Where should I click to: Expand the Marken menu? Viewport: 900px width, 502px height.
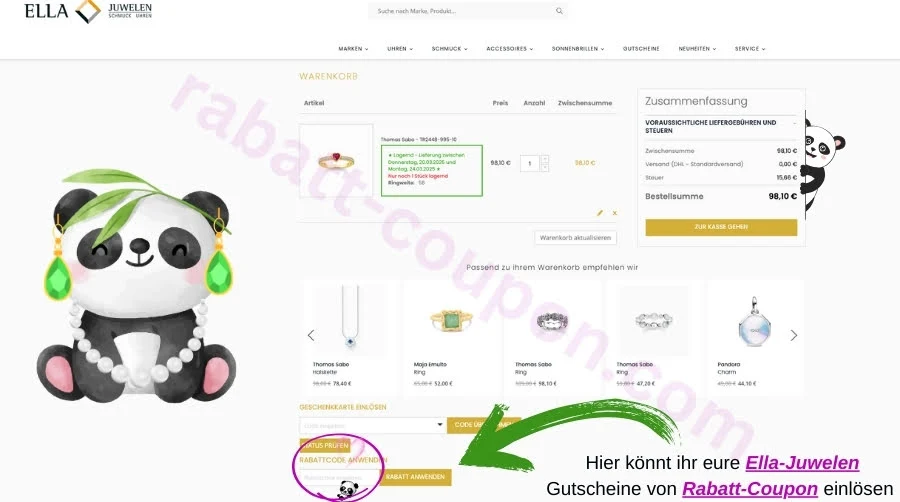pos(353,49)
